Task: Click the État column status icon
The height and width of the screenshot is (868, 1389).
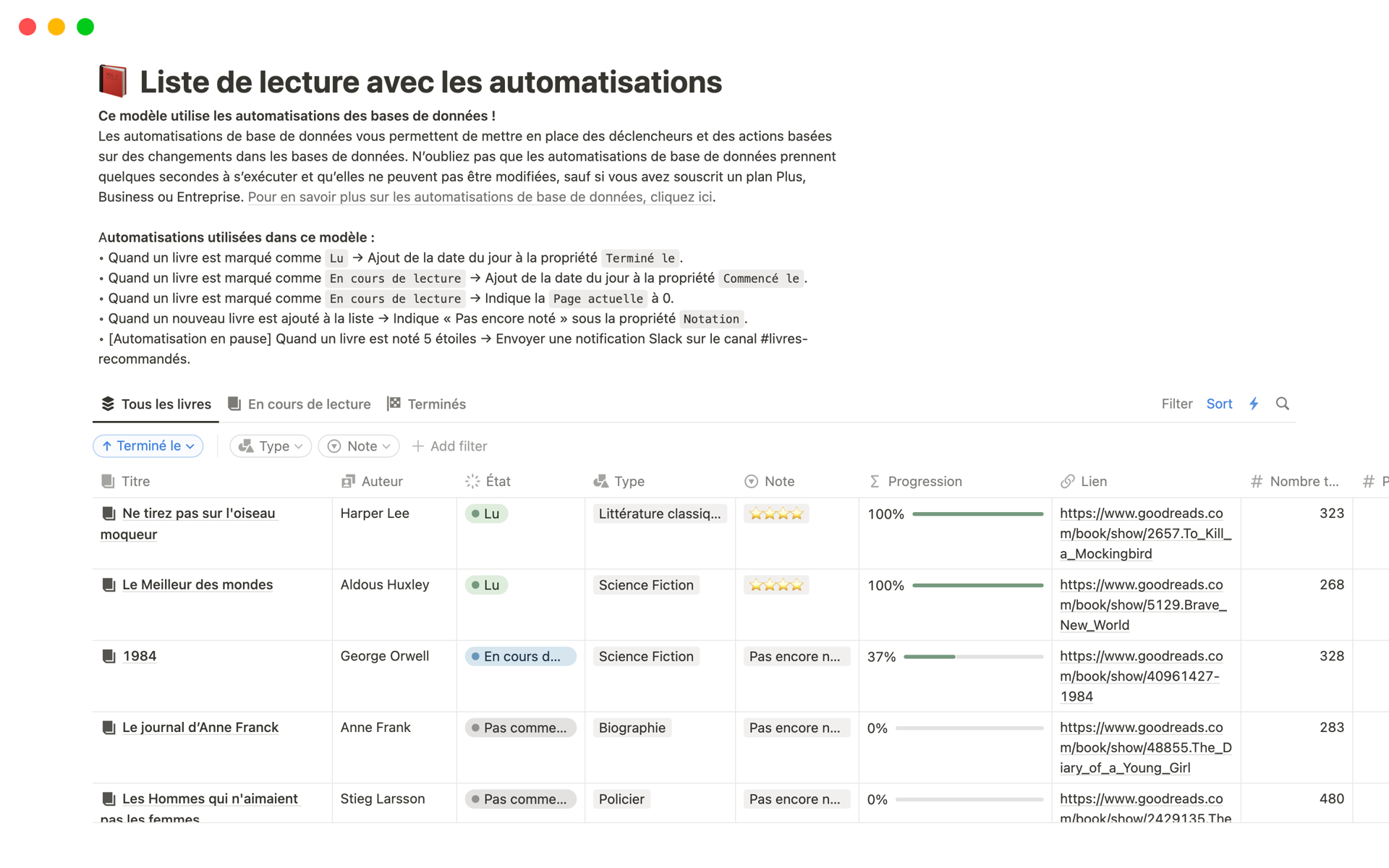Action: click(x=472, y=481)
